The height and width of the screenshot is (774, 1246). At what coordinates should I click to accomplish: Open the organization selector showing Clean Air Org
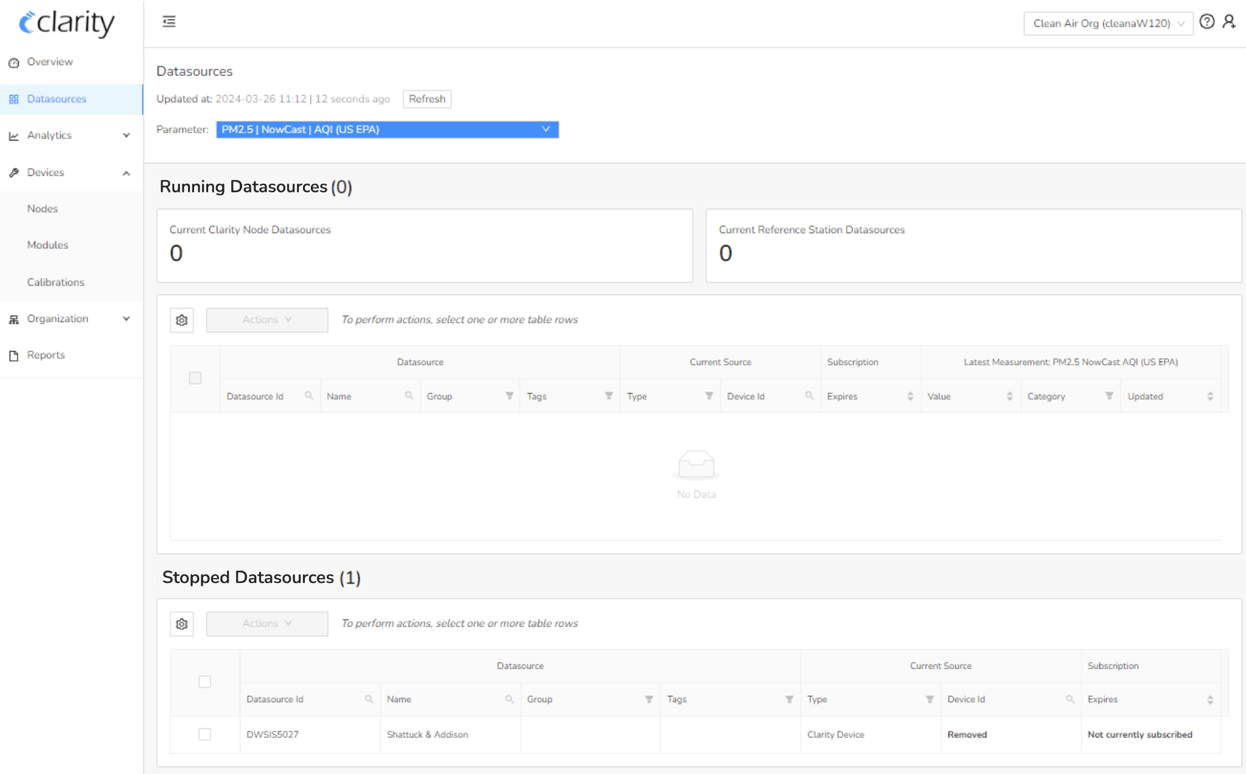[x=1107, y=22]
